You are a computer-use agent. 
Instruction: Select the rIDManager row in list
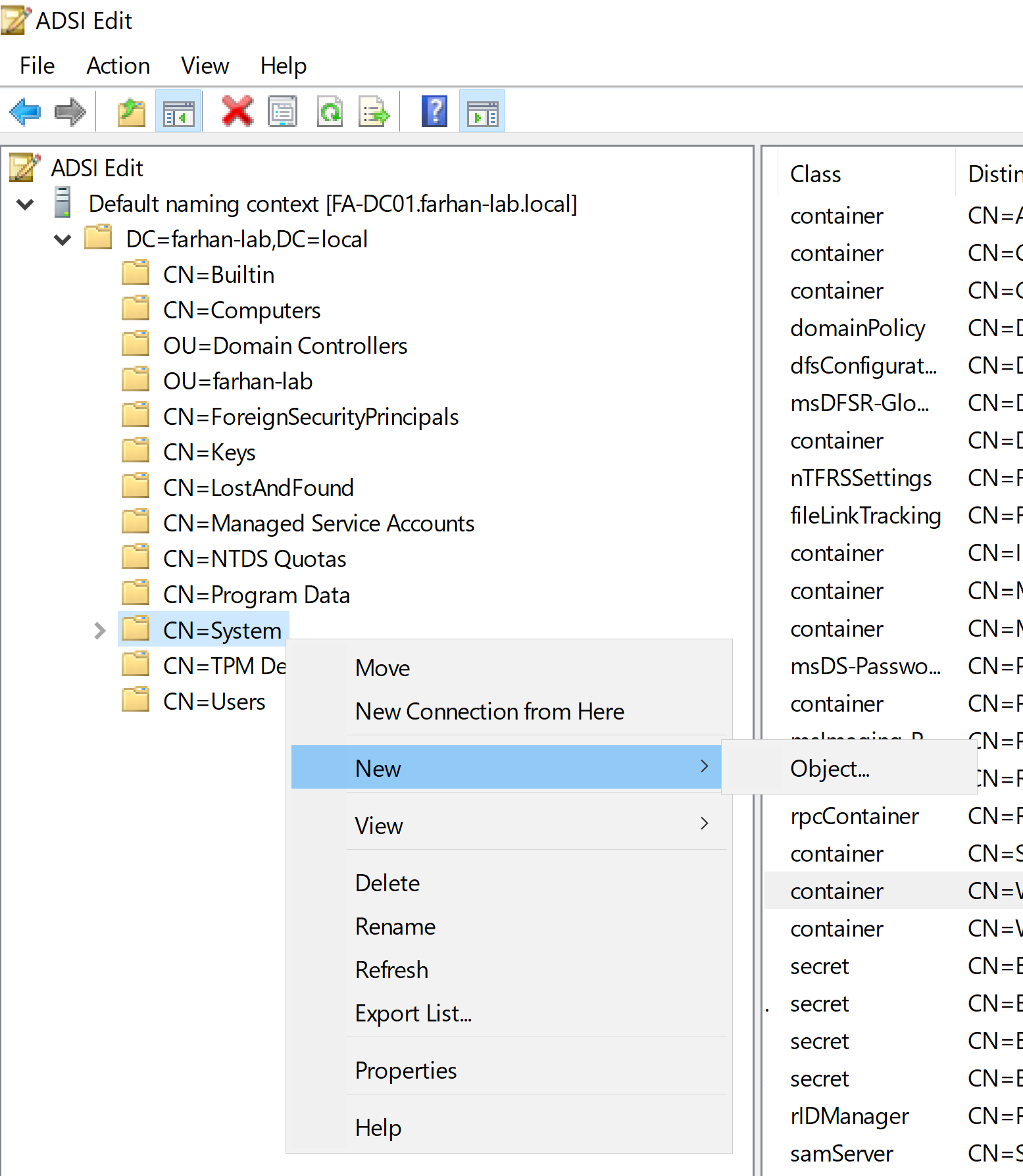pyautogui.click(x=849, y=1116)
